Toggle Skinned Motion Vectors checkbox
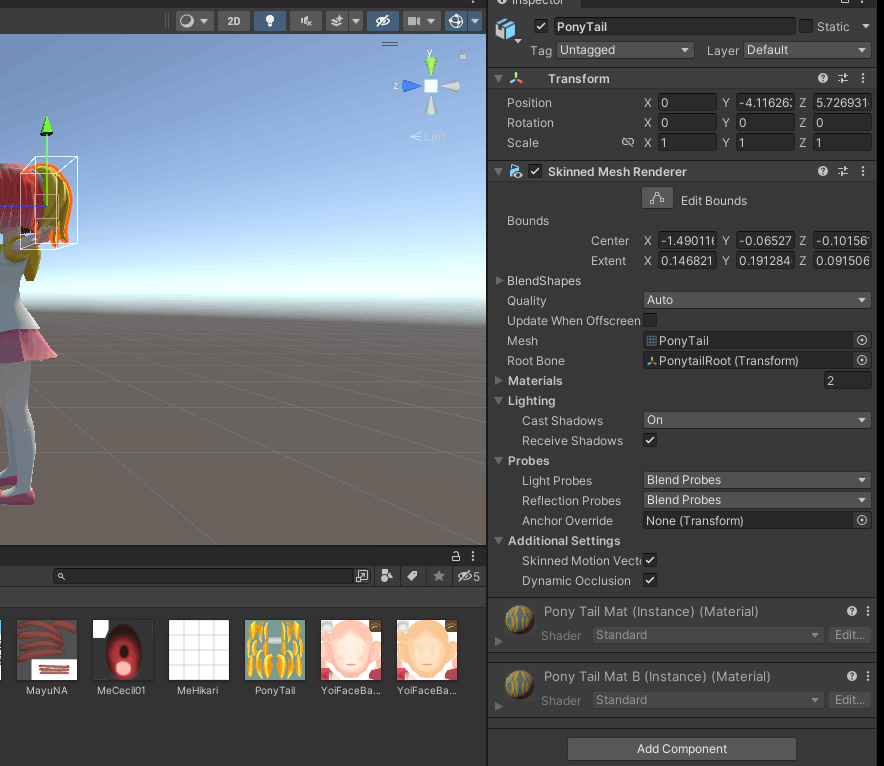Image resolution: width=884 pixels, height=766 pixels. 650,560
